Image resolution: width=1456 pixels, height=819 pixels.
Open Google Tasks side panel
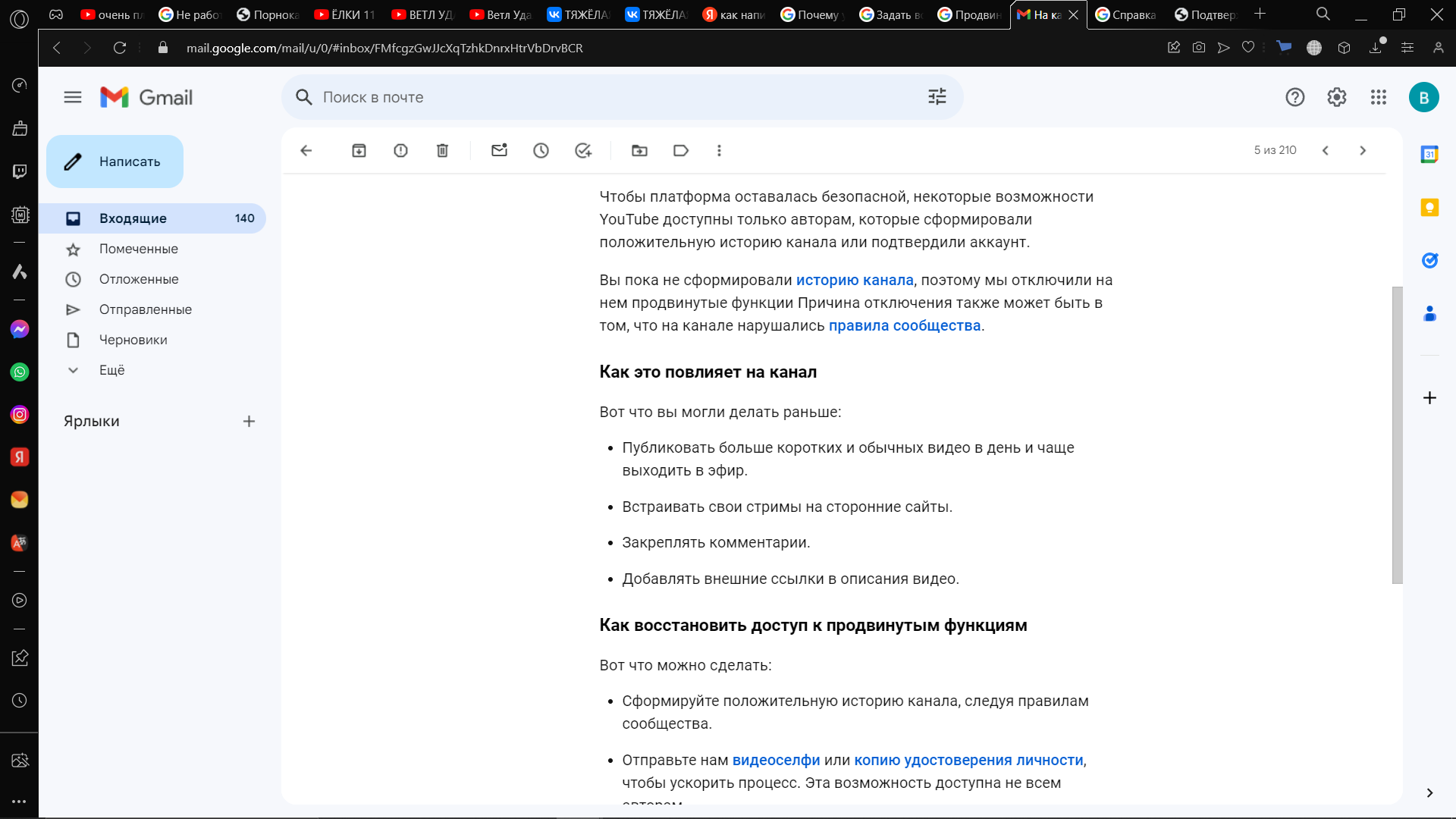click(1429, 261)
